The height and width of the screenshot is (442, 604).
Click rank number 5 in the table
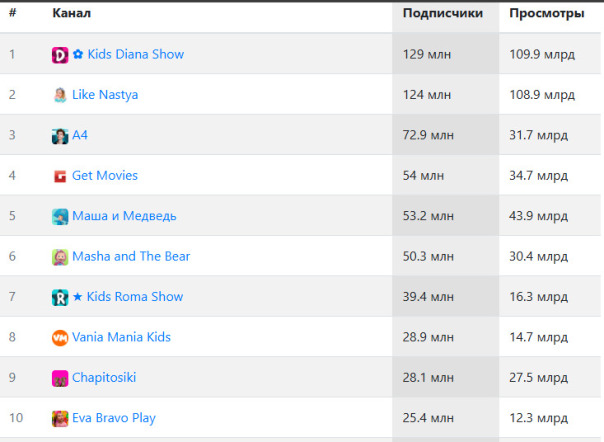(x=12, y=216)
